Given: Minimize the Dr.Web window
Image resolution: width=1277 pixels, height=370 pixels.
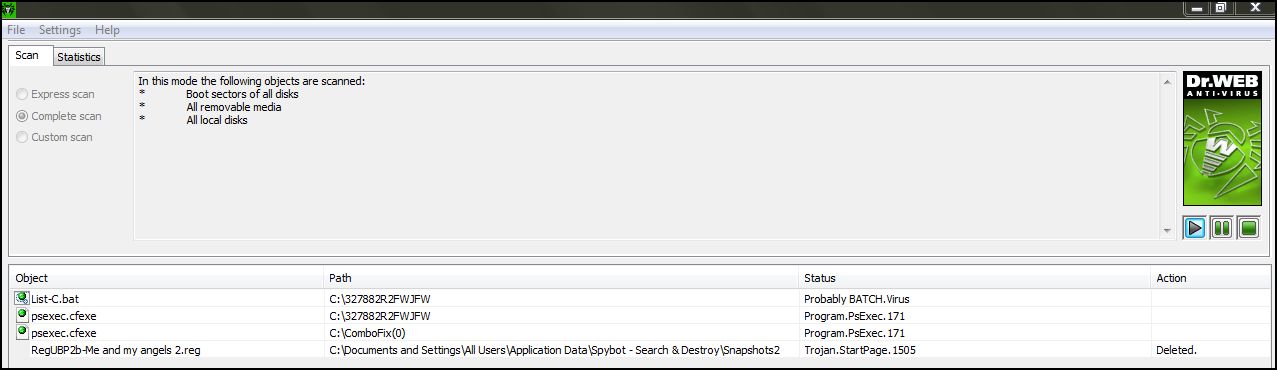Looking at the screenshot, I should tap(1198, 8).
